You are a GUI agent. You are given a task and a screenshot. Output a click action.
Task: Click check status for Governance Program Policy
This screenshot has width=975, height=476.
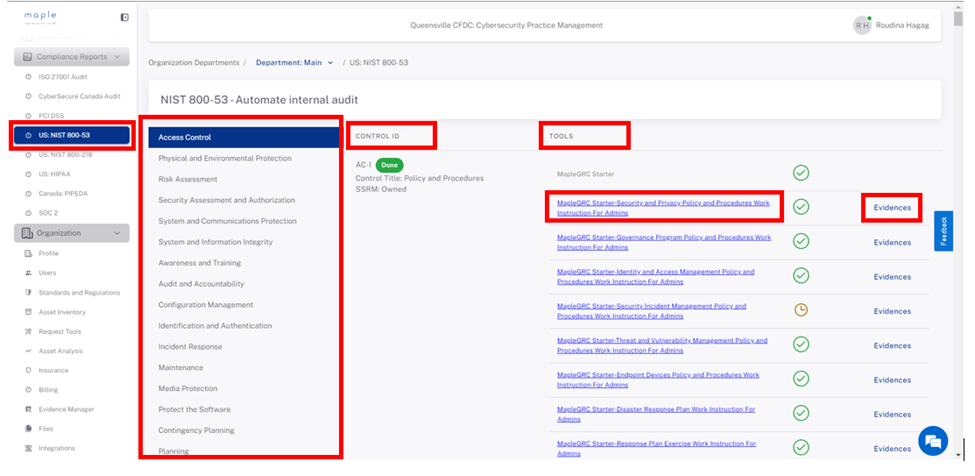coord(802,241)
